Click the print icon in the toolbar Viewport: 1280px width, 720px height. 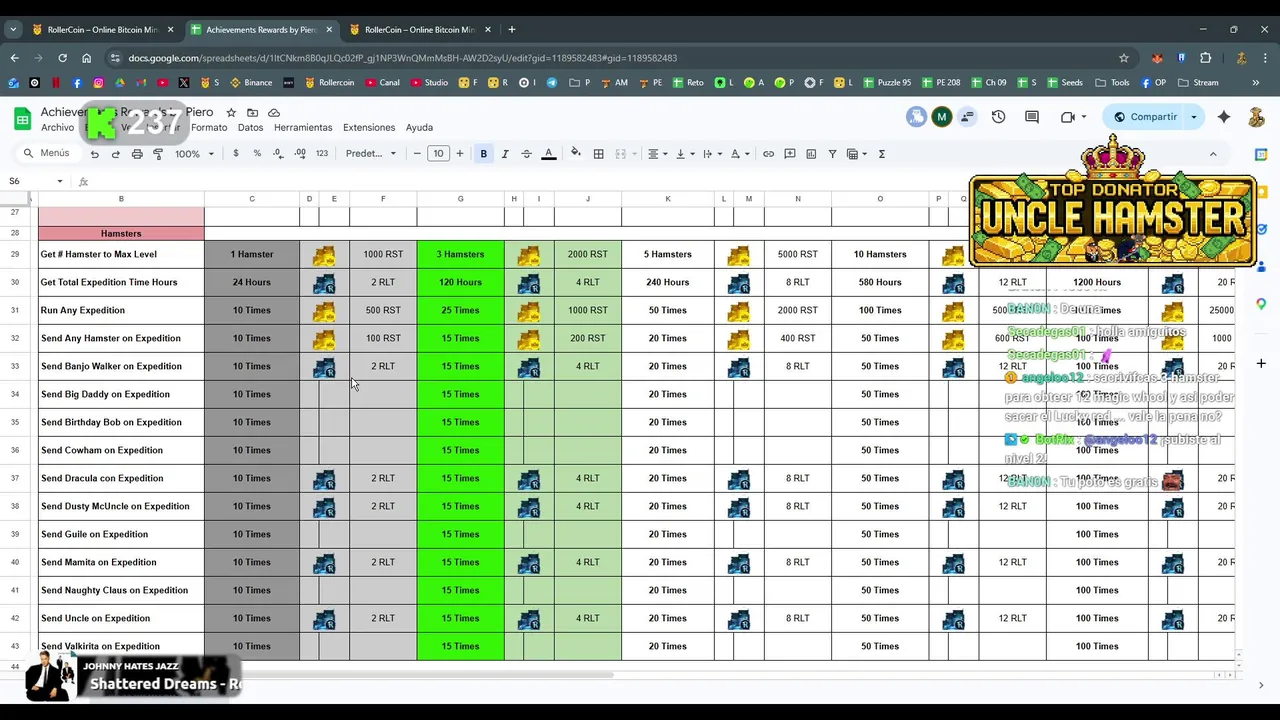(x=137, y=154)
